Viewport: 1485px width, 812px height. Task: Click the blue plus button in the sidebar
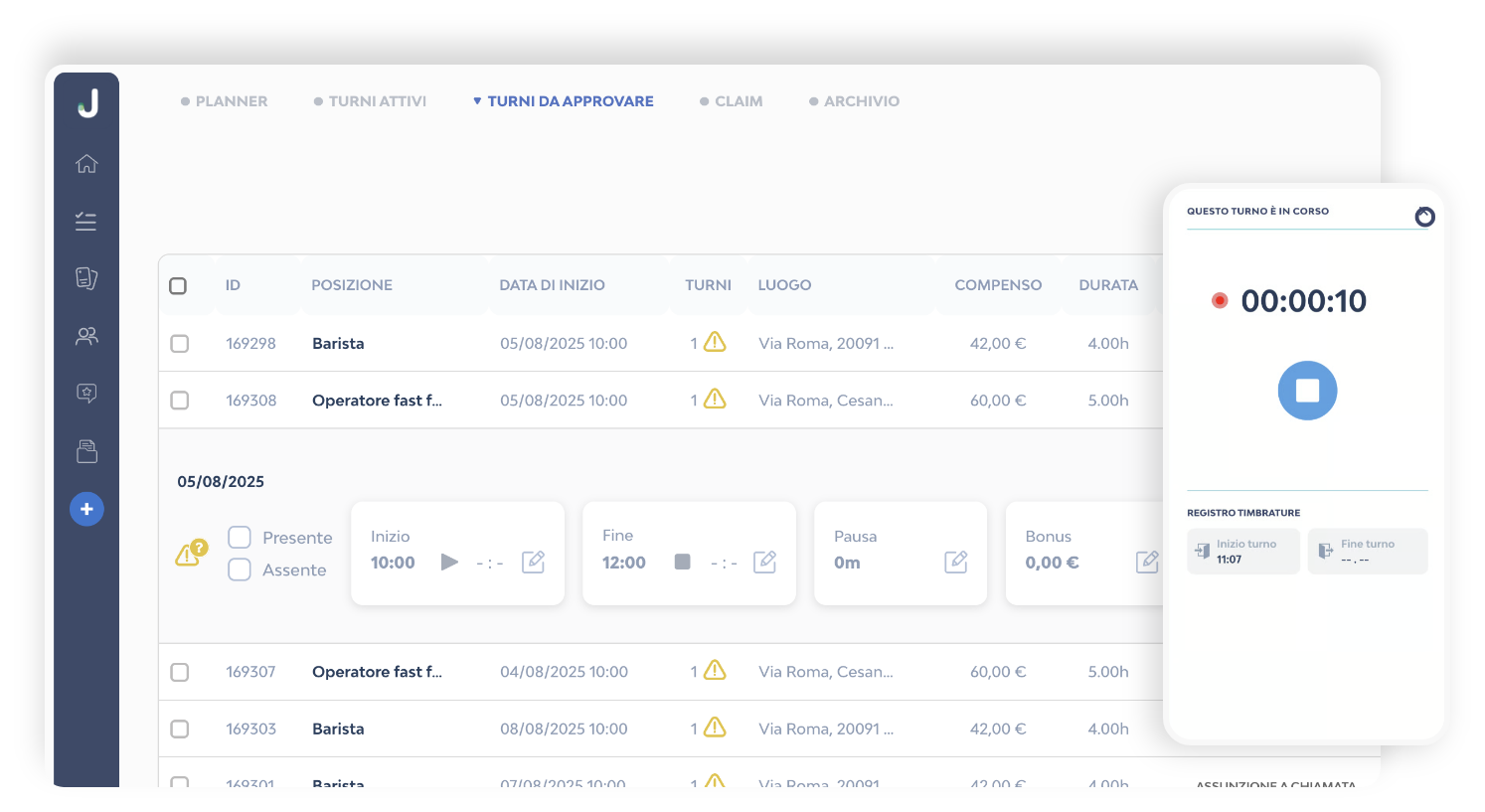pyautogui.click(x=86, y=509)
